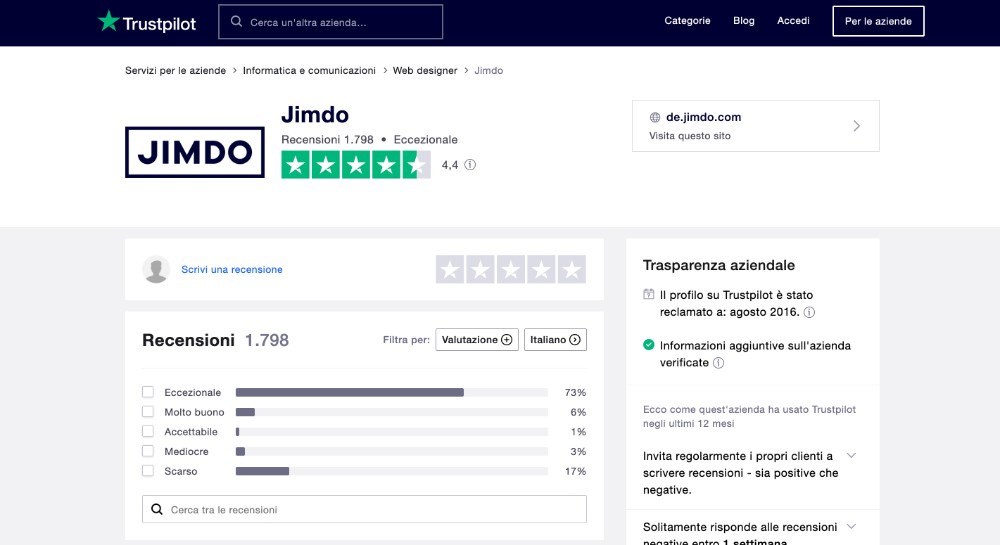The image size is (1000, 545).
Task: Expand the Solitamente risponde alle recensioni section
Action: click(x=851, y=527)
